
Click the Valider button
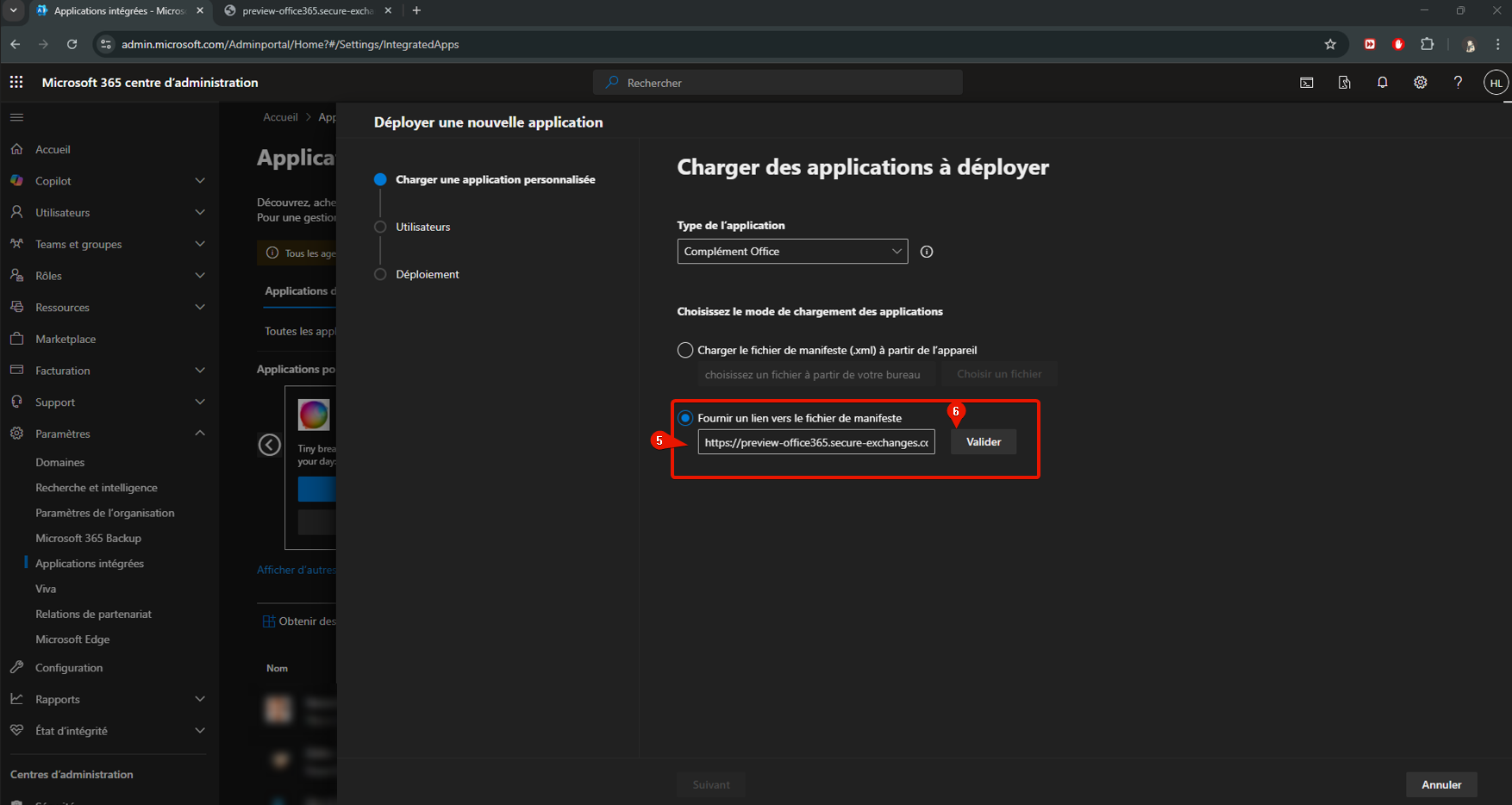point(984,442)
